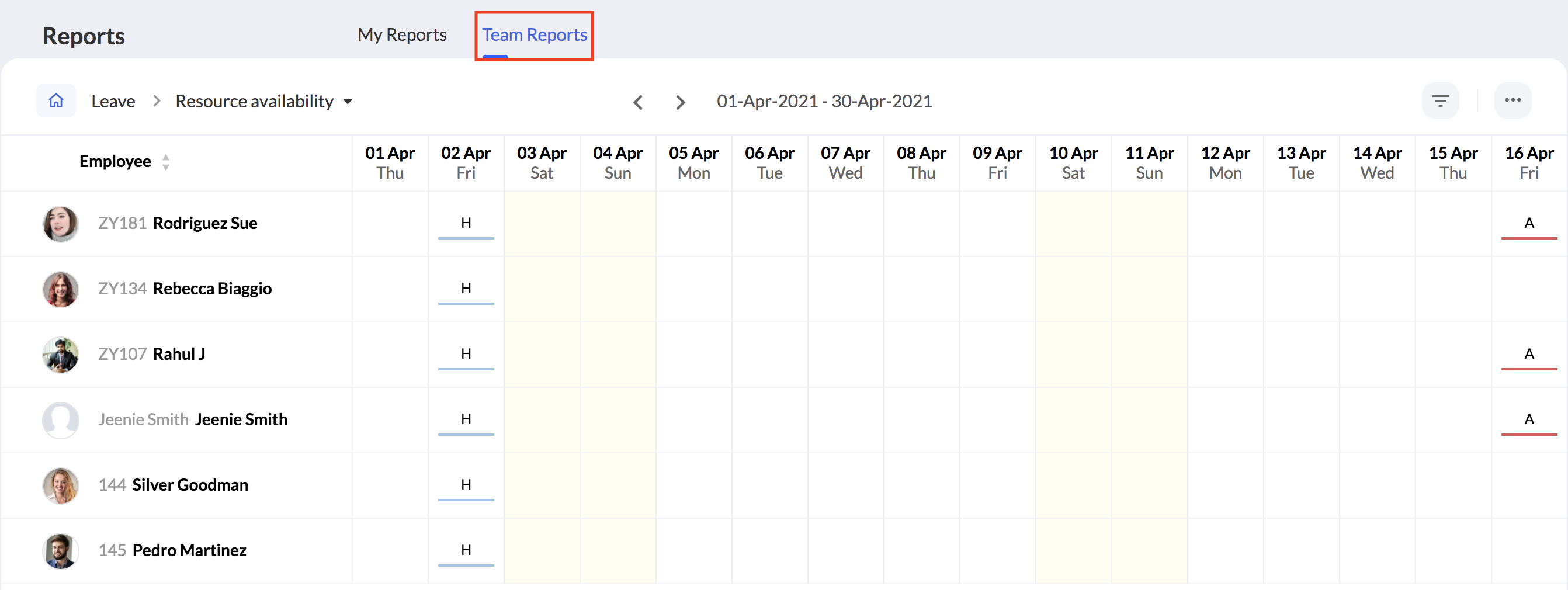
Task: Select employee name Rebecca Biaggio
Action: pyautogui.click(x=213, y=289)
